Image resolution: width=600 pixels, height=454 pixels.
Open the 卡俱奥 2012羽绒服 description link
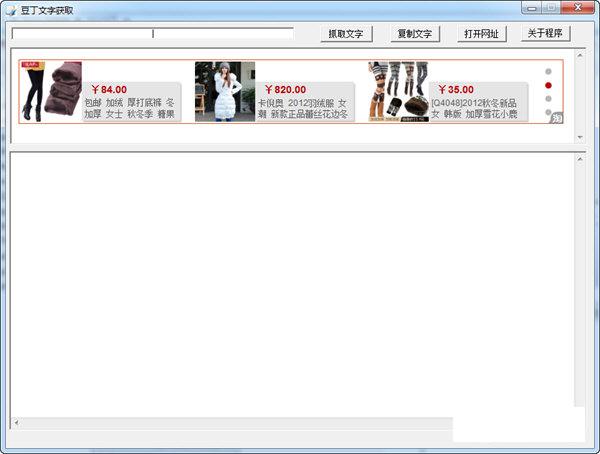point(303,108)
